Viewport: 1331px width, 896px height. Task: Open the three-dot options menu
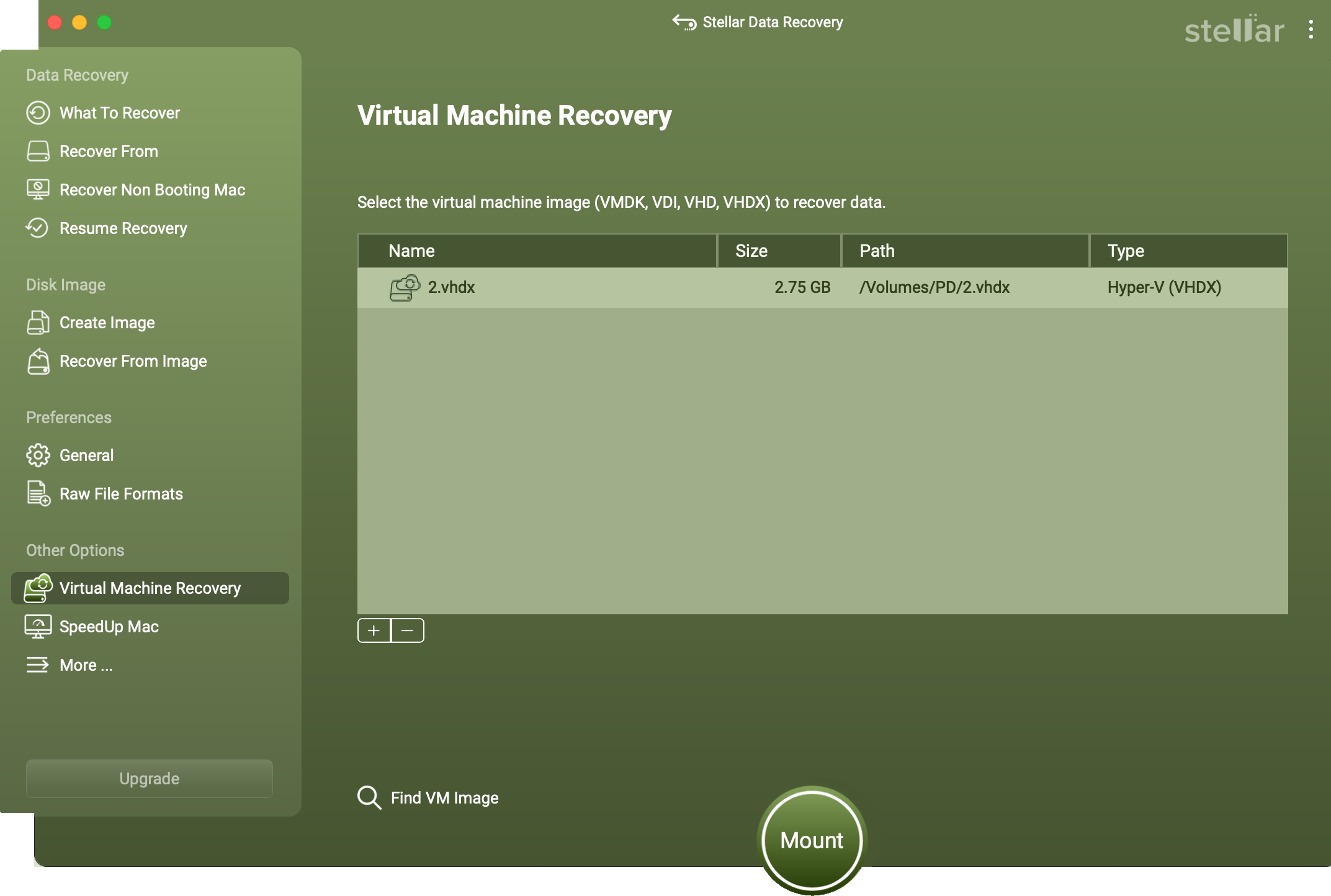pyautogui.click(x=1311, y=29)
